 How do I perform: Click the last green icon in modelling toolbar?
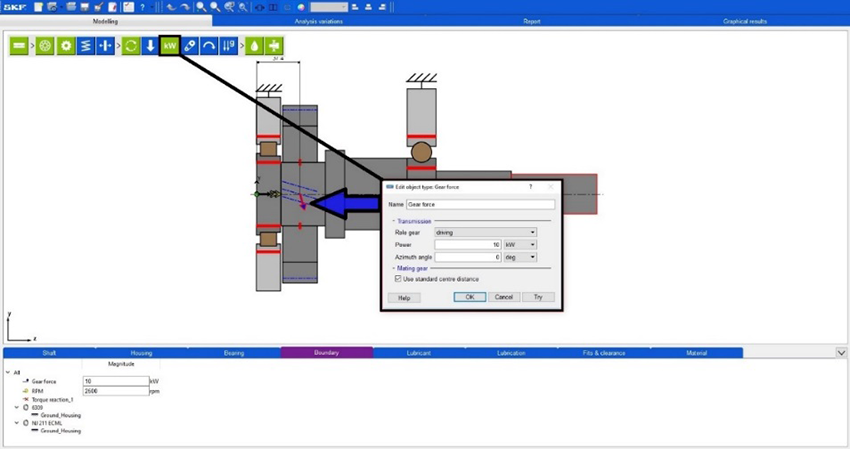pyautogui.click(x=274, y=46)
